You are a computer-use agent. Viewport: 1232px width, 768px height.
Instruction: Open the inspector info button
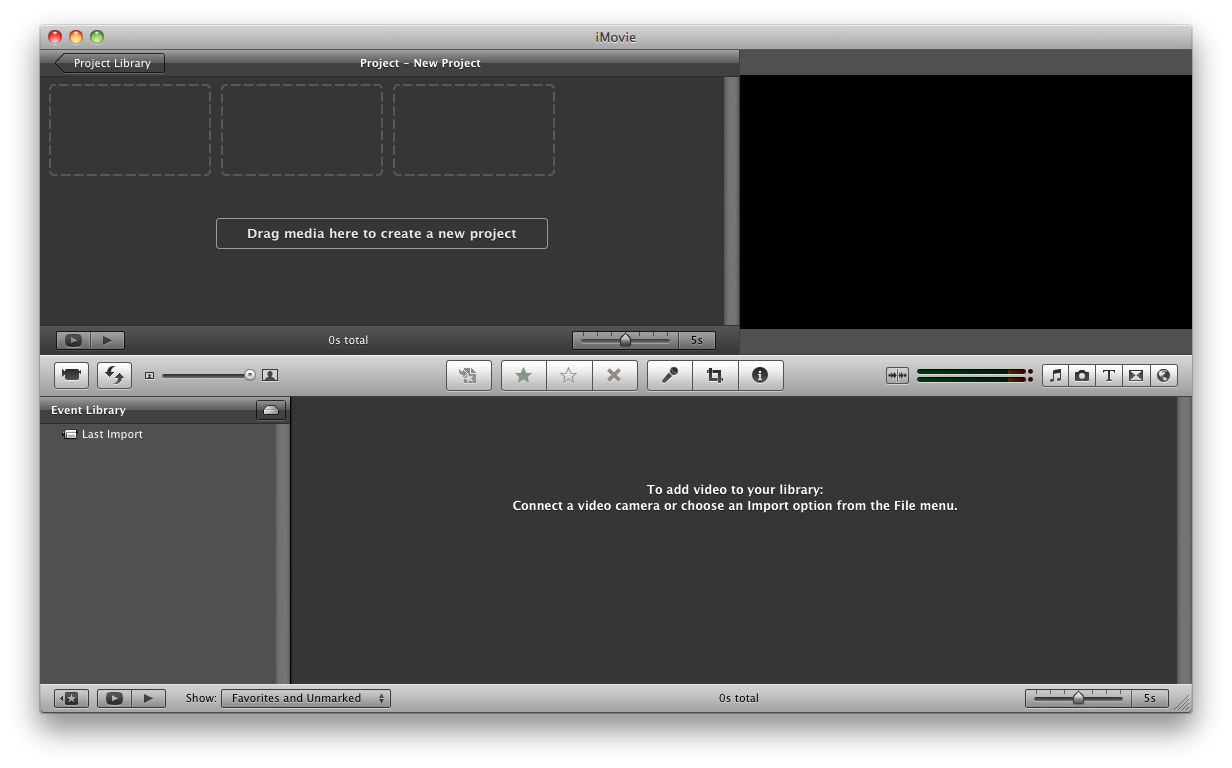tap(760, 375)
